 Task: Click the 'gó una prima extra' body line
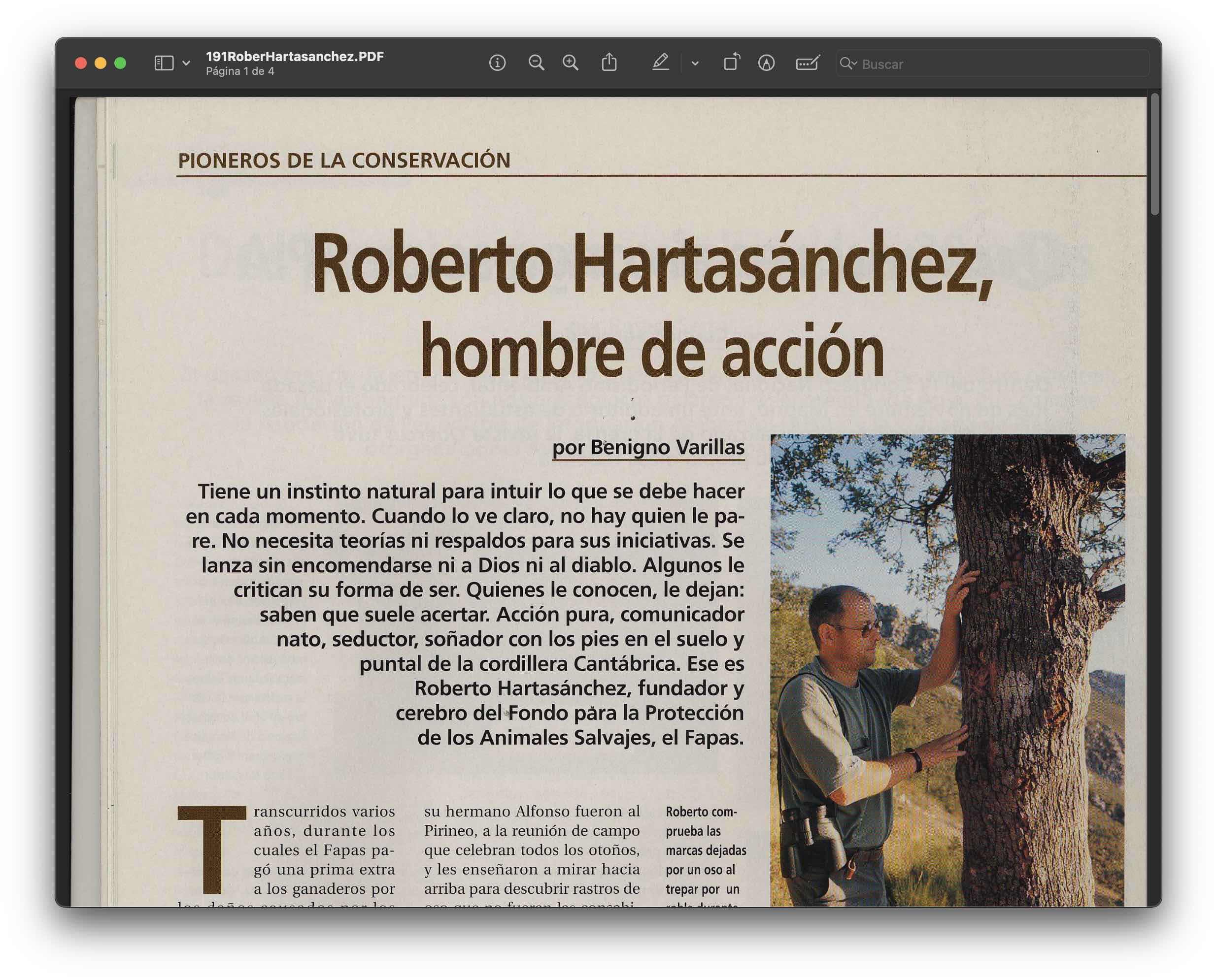point(324,869)
